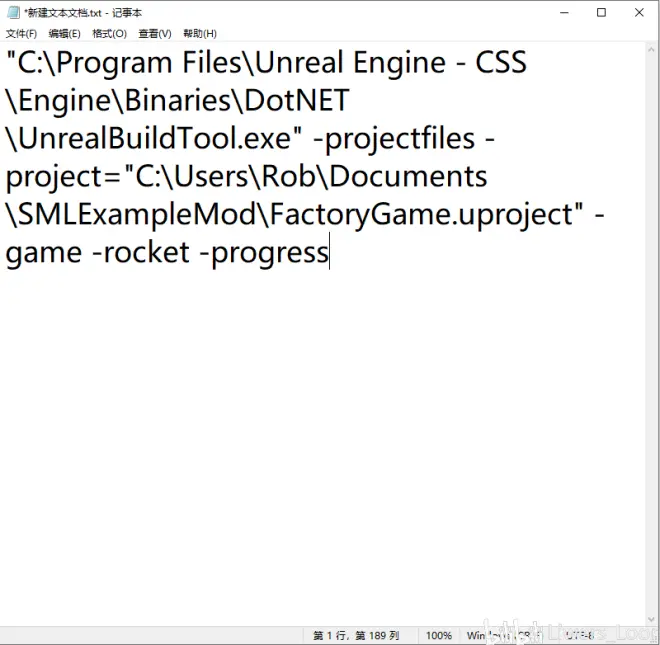Click the word DotNET in the path
This screenshot has width=660, height=645.
(x=297, y=100)
